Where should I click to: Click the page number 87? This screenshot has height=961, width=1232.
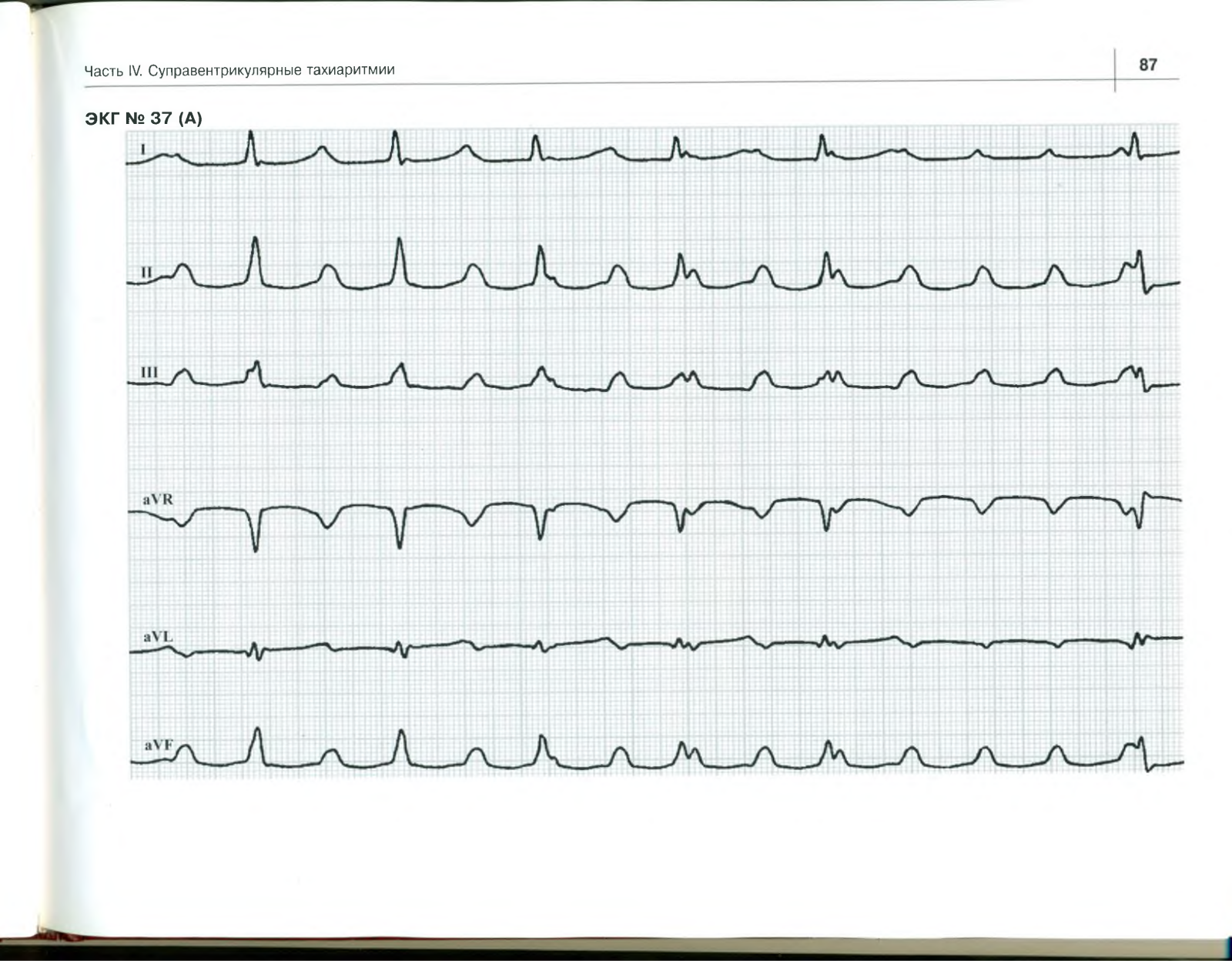pyautogui.click(x=1148, y=65)
